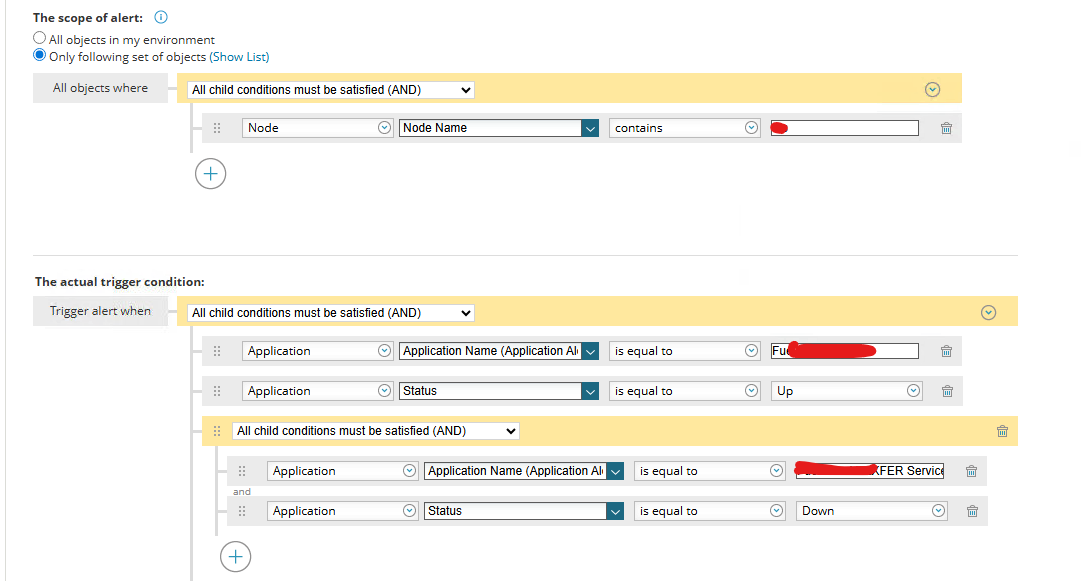Viewport: 1081px width, 581px height.
Task: Grab drag handle of nested AND group
Action: [x=217, y=431]
